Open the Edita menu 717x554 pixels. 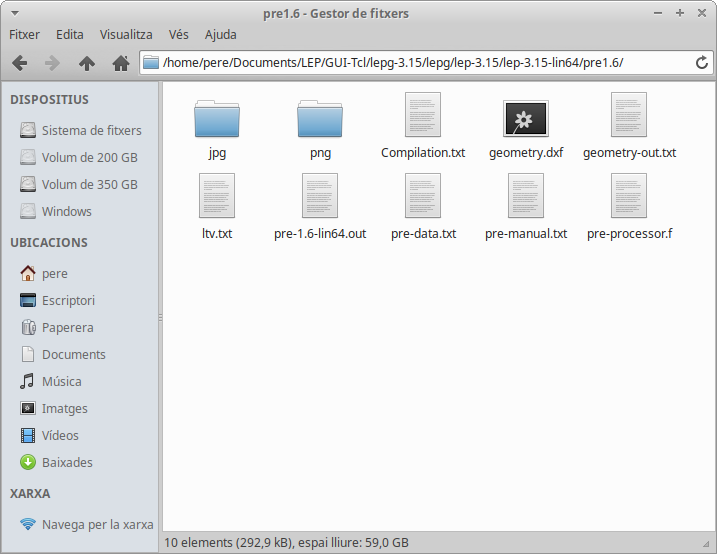pyautogui.click(x=70, y=34)
